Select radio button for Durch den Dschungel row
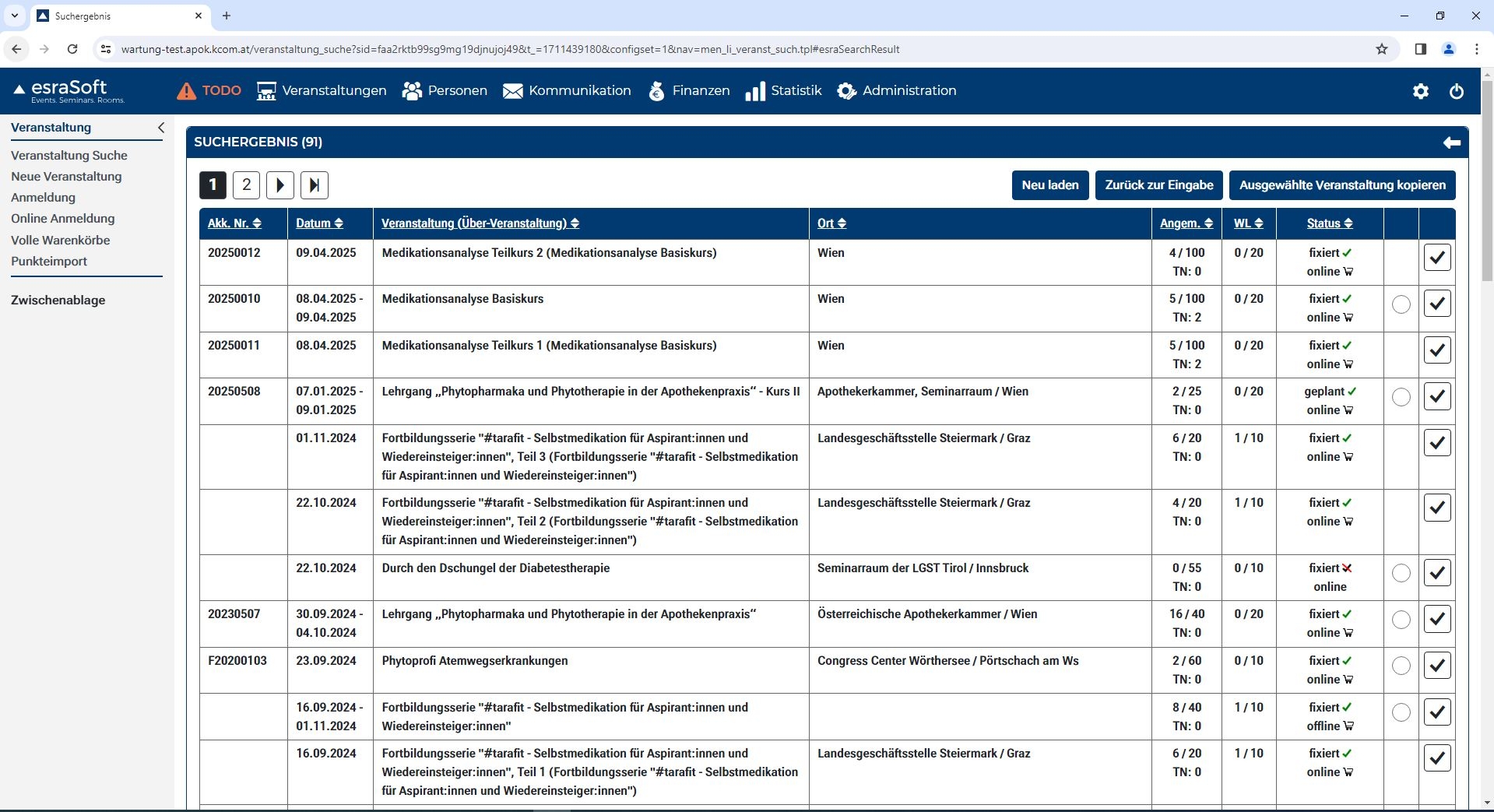The image size is (1494, 812). click(x=1401, y=574)
